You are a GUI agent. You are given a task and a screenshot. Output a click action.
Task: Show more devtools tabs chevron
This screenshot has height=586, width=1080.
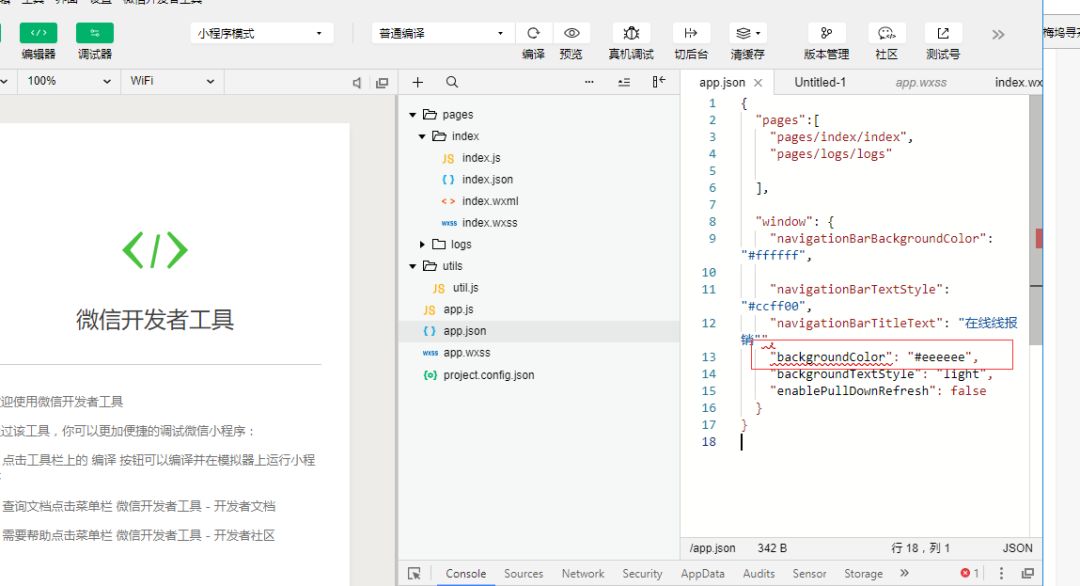tap(904, 573)
